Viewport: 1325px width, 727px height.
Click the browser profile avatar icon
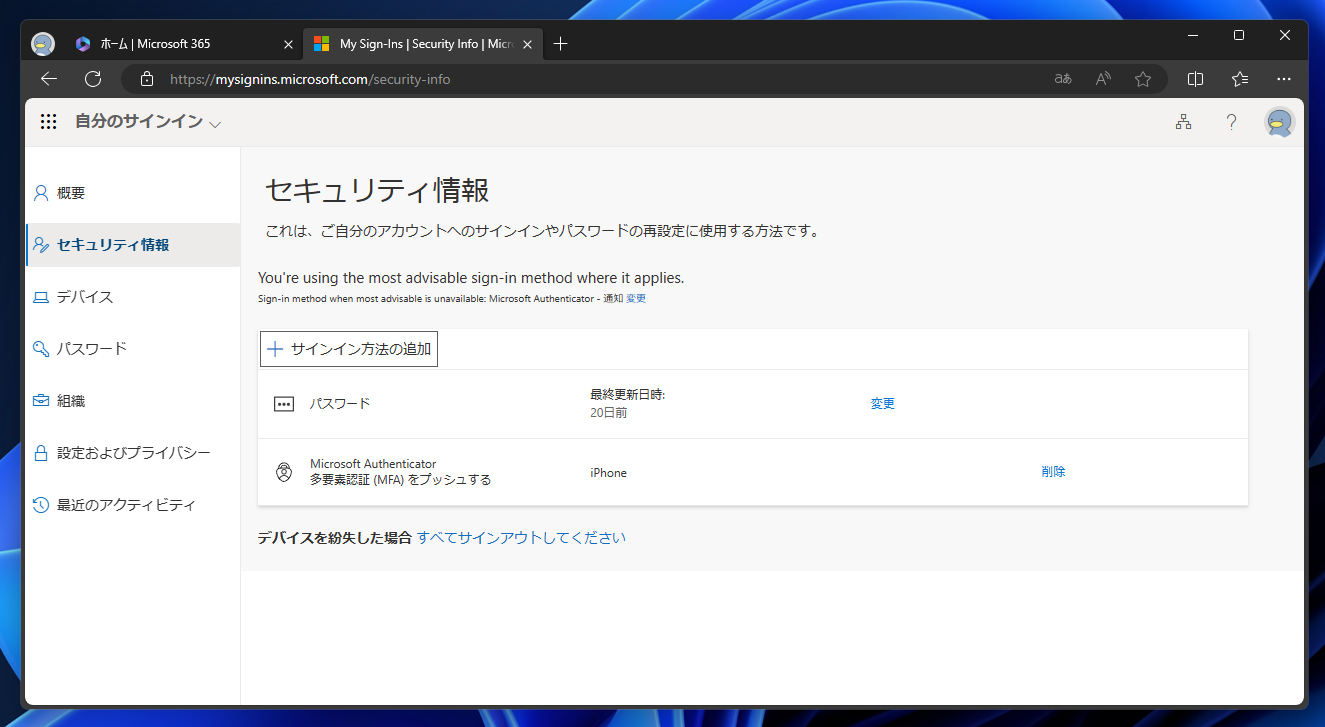43,44
